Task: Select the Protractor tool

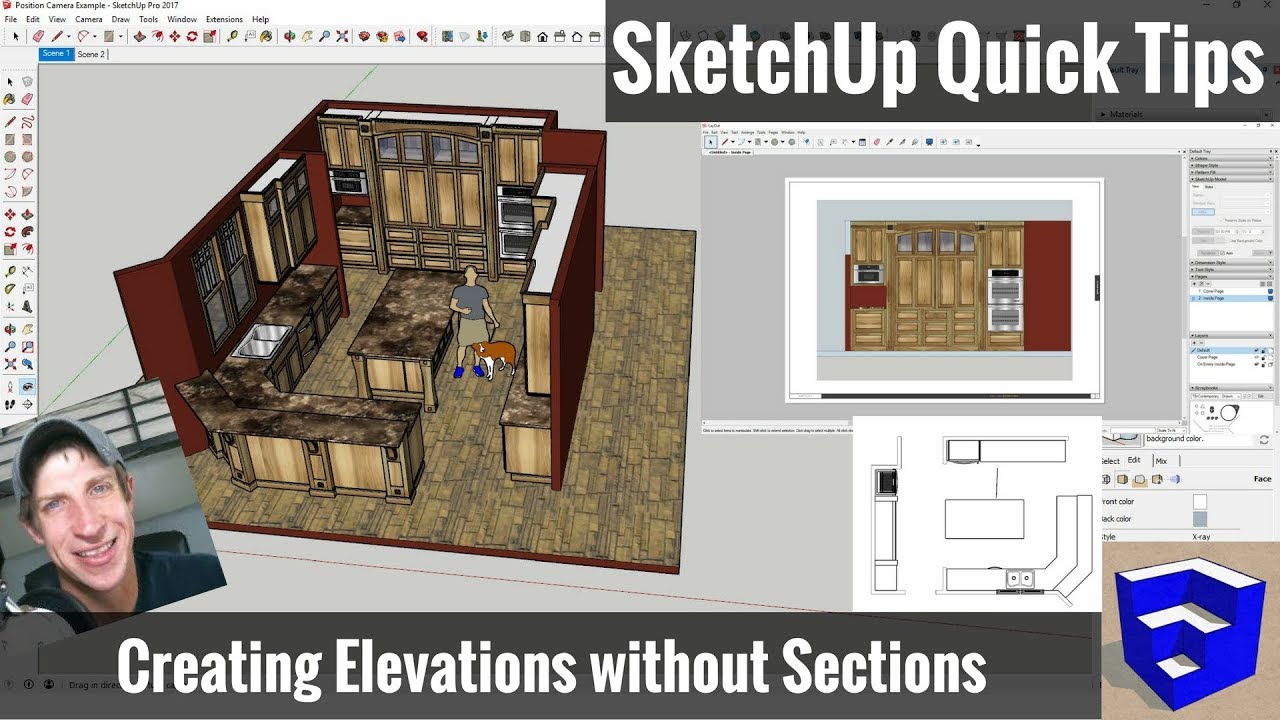Action: 10,287
